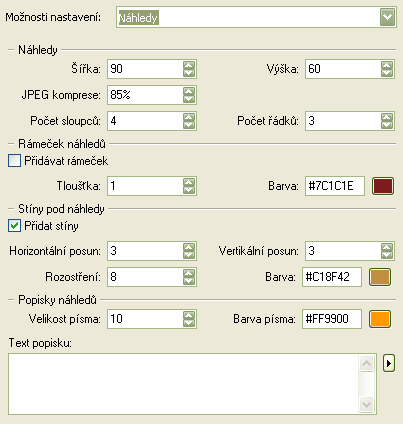The width and height of the screenshot is (403, 424).
Task: Click the text area scrollbar down arrow
Action: tap(366, 404)
